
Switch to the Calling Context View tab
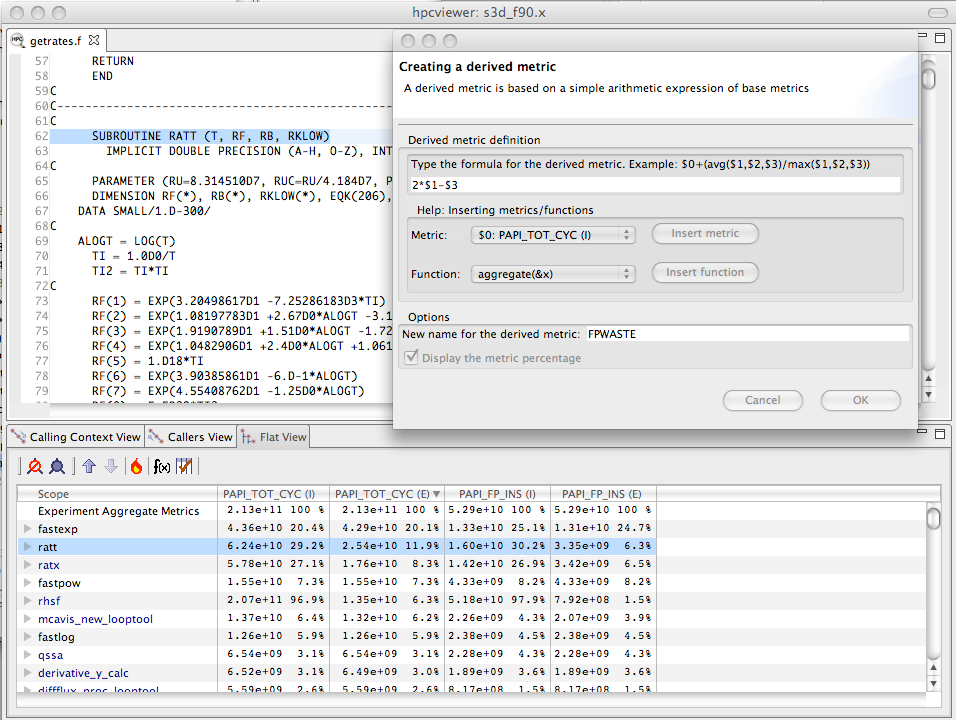point(76,437)
